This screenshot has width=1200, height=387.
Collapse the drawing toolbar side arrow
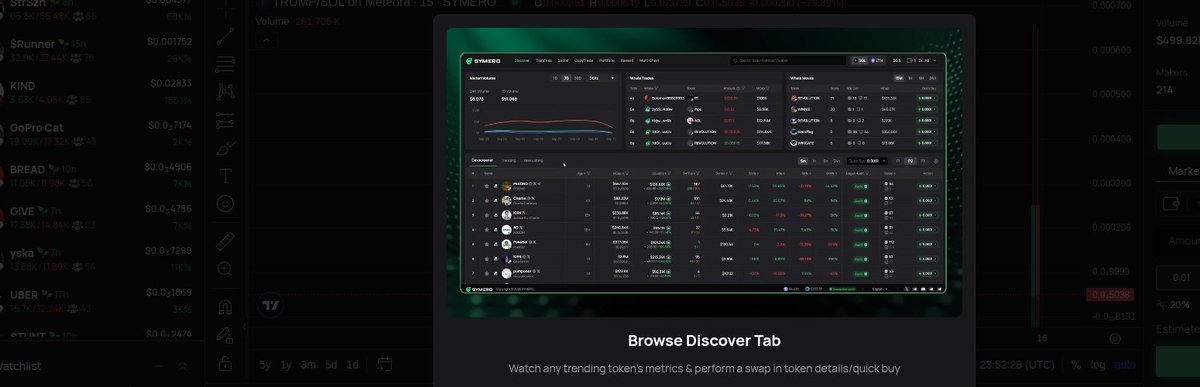point(244,328)
